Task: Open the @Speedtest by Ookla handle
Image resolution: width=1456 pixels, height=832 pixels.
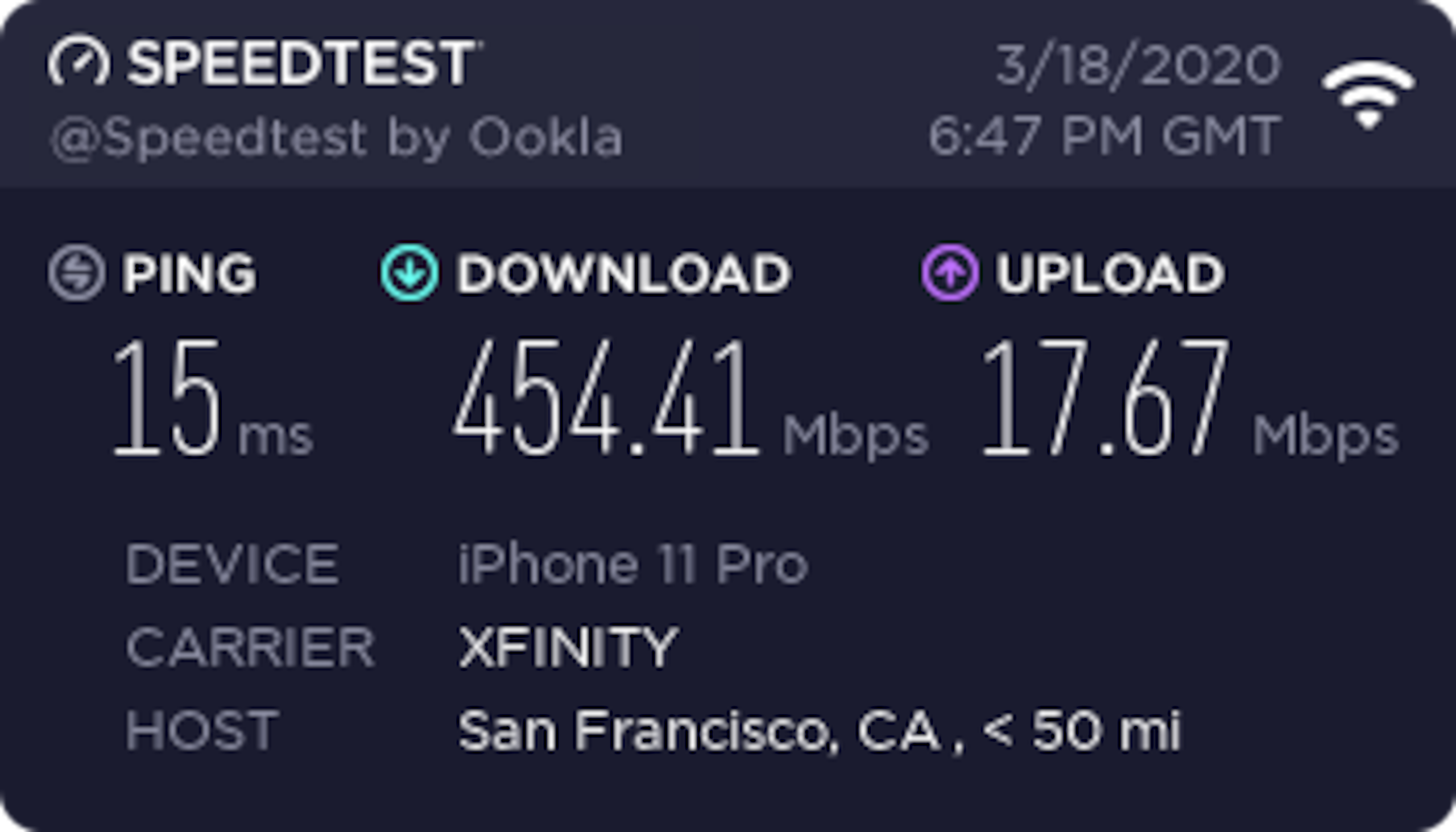Action: (337, 138)
